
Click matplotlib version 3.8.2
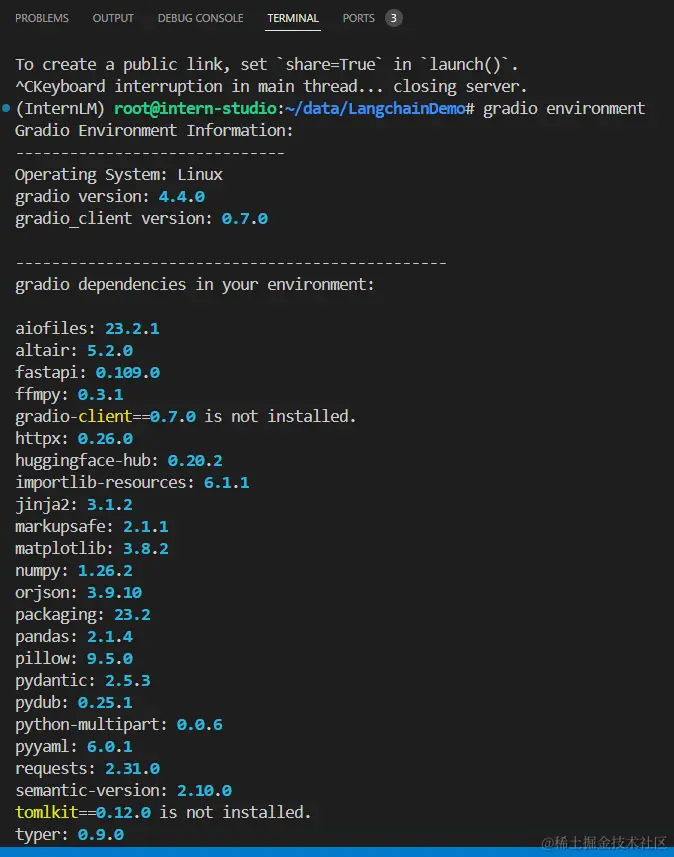[146, 548]
